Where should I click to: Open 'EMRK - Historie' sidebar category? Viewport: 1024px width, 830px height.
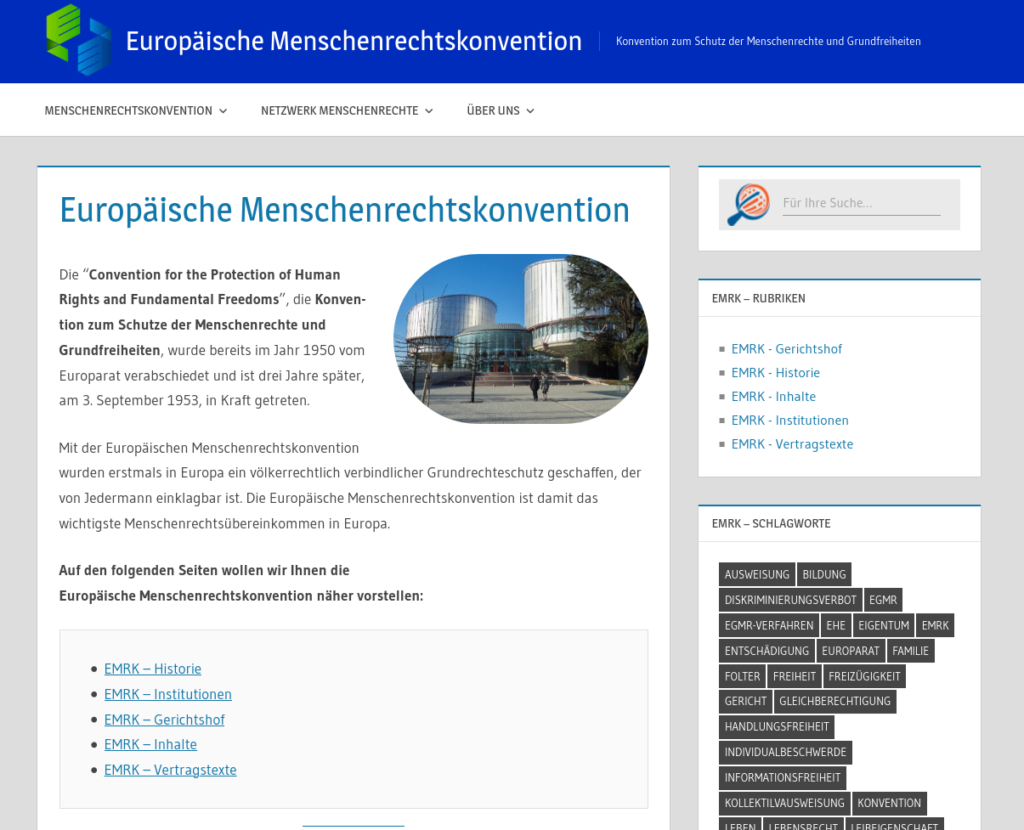(775, 373)
